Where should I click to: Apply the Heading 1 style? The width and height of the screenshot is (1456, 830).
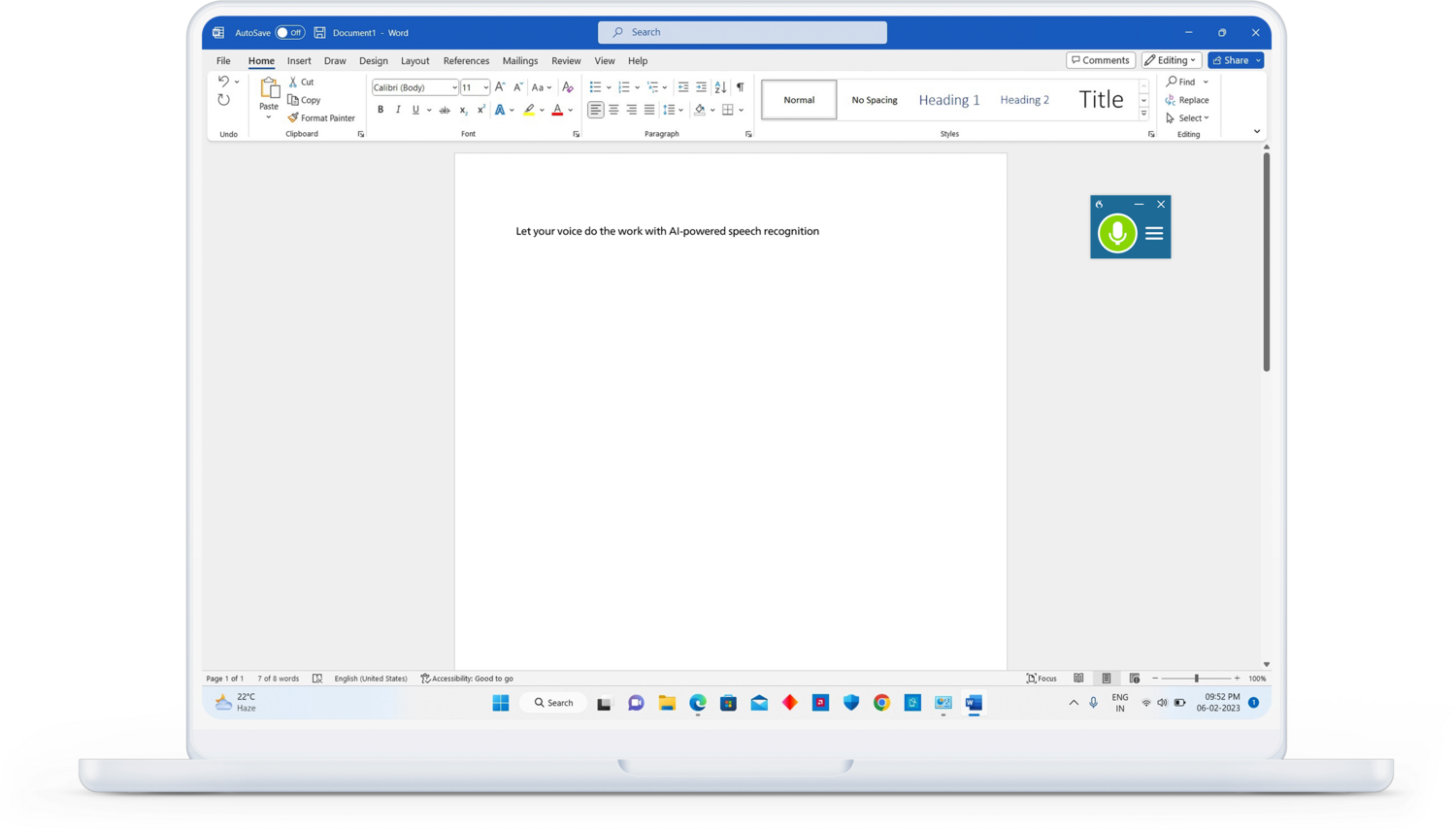949,100
